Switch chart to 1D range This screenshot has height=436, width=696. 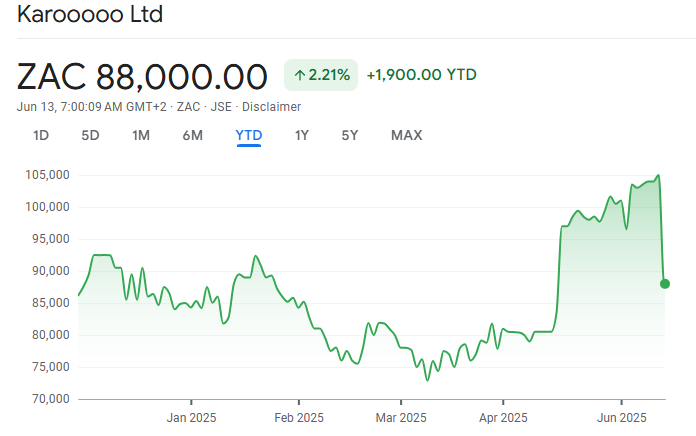pos(41,135)
